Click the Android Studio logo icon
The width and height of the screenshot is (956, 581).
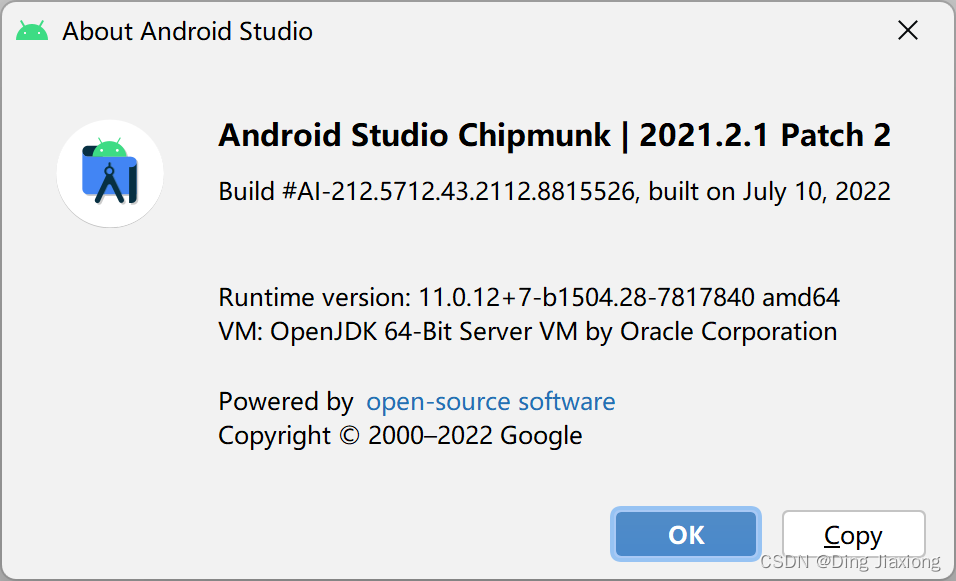click(110, 174)
